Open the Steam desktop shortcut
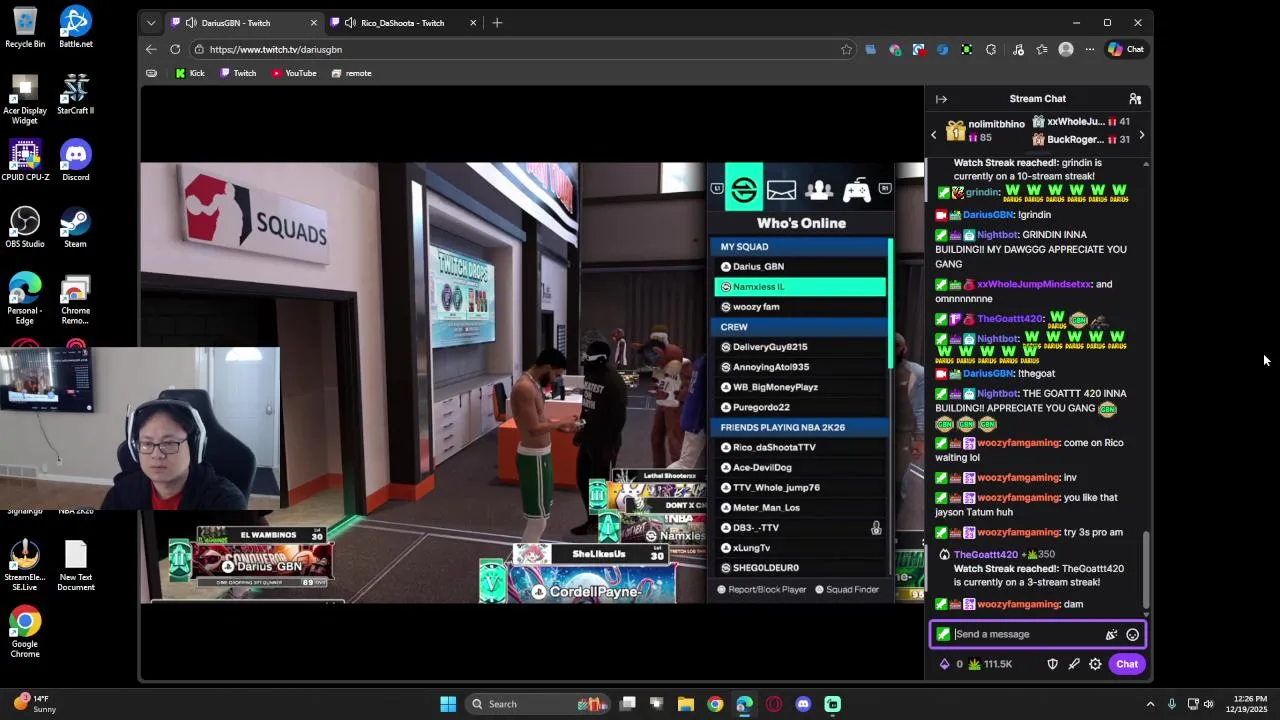This screenshot has width=1280, height=720. pos(76,227)
